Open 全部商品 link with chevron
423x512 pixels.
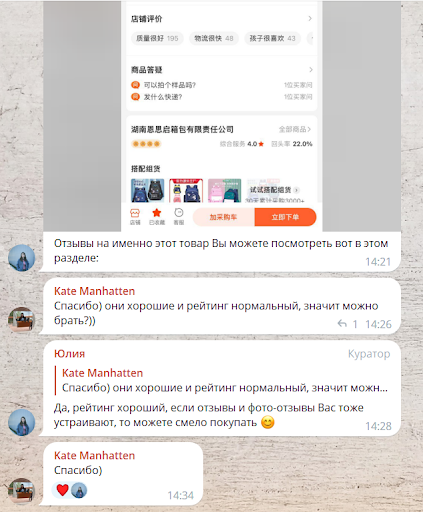click(295, 129)
